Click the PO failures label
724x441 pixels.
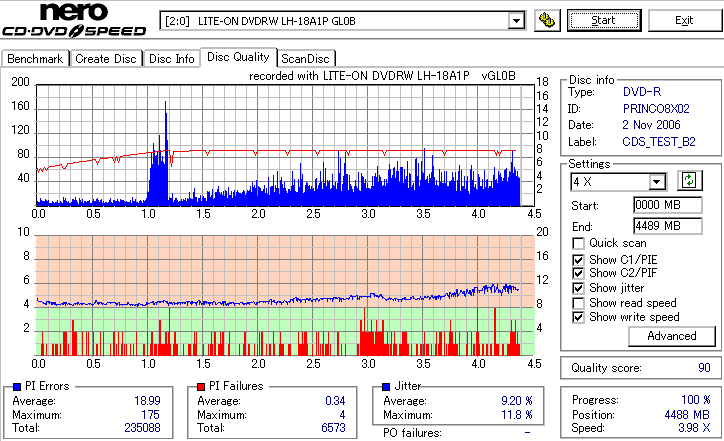coord(412,433)
